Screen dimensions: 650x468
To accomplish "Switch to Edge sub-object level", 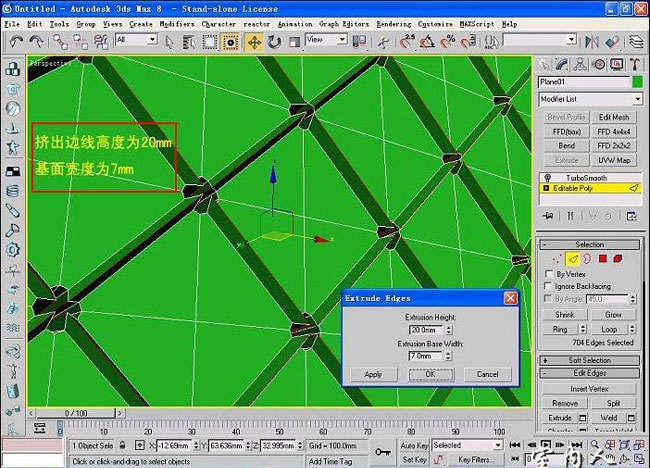I will pos(572,259).
